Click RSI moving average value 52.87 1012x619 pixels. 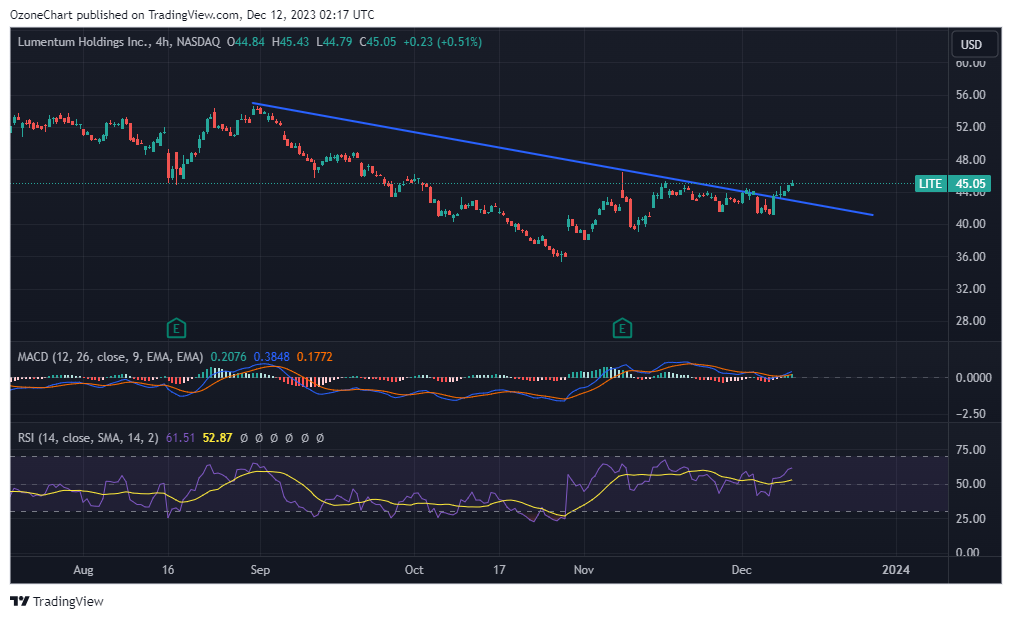[x=218, y=438]
